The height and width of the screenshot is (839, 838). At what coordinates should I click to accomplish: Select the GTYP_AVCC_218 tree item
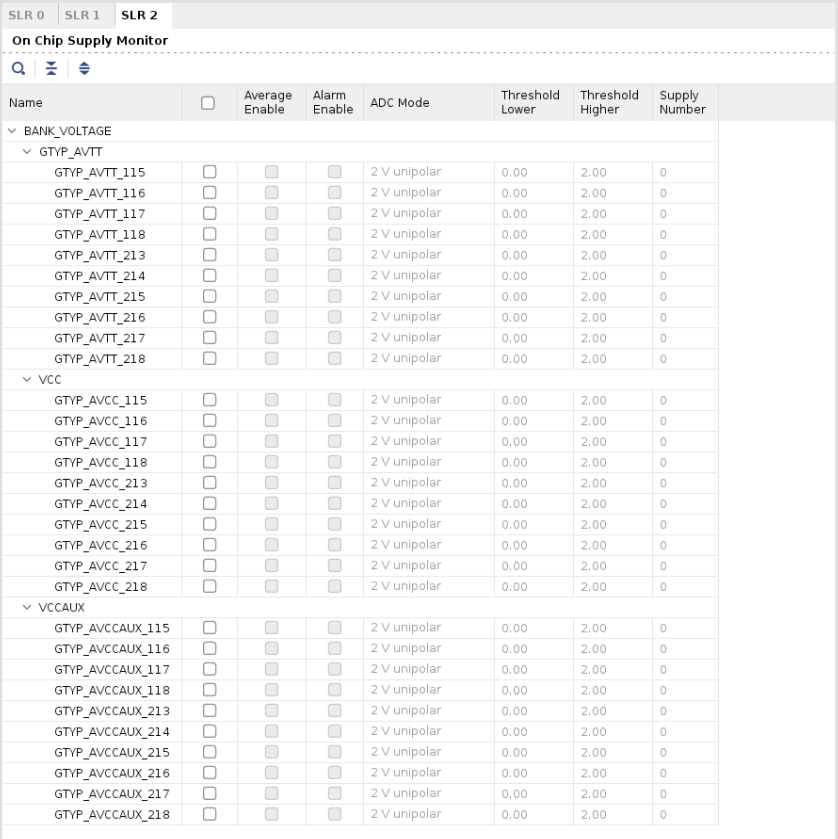click(100, 587)
